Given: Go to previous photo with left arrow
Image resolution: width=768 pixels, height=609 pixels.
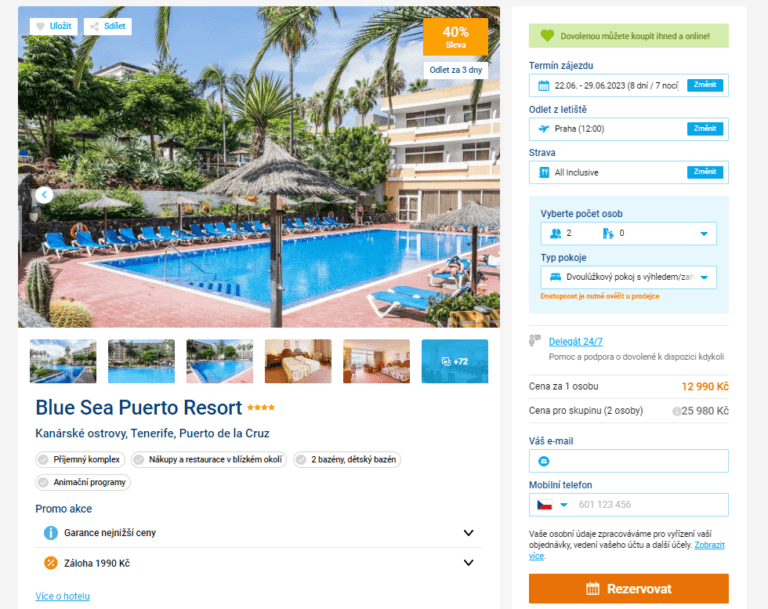Looking at the screenshot, I should (x=44, y=195).
